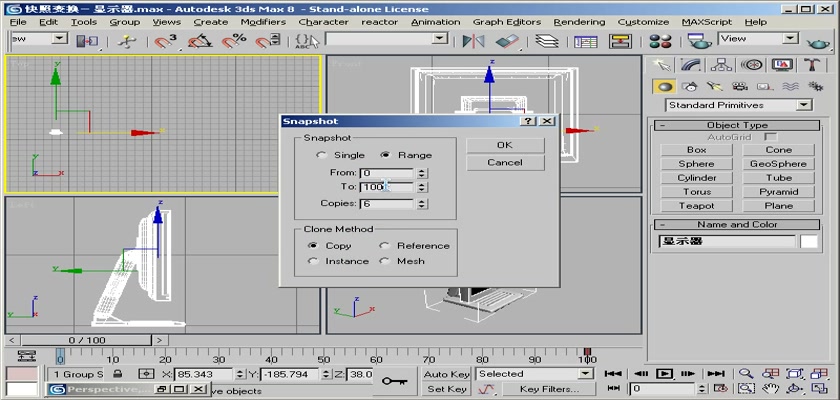Viewport: 840px width, 400px height.
Task: Collapse the Name and Color rollout
Action: [737, 224]
